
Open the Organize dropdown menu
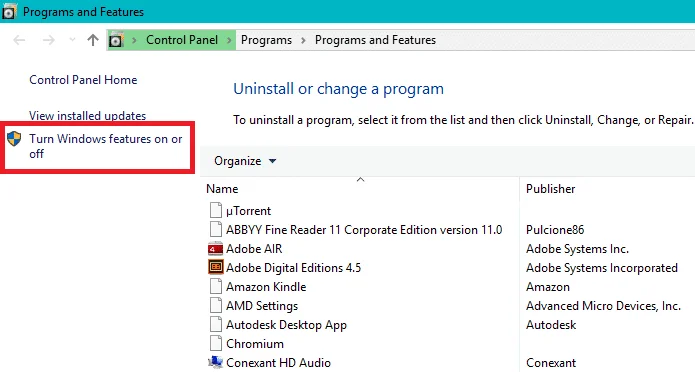coord(245,161)
